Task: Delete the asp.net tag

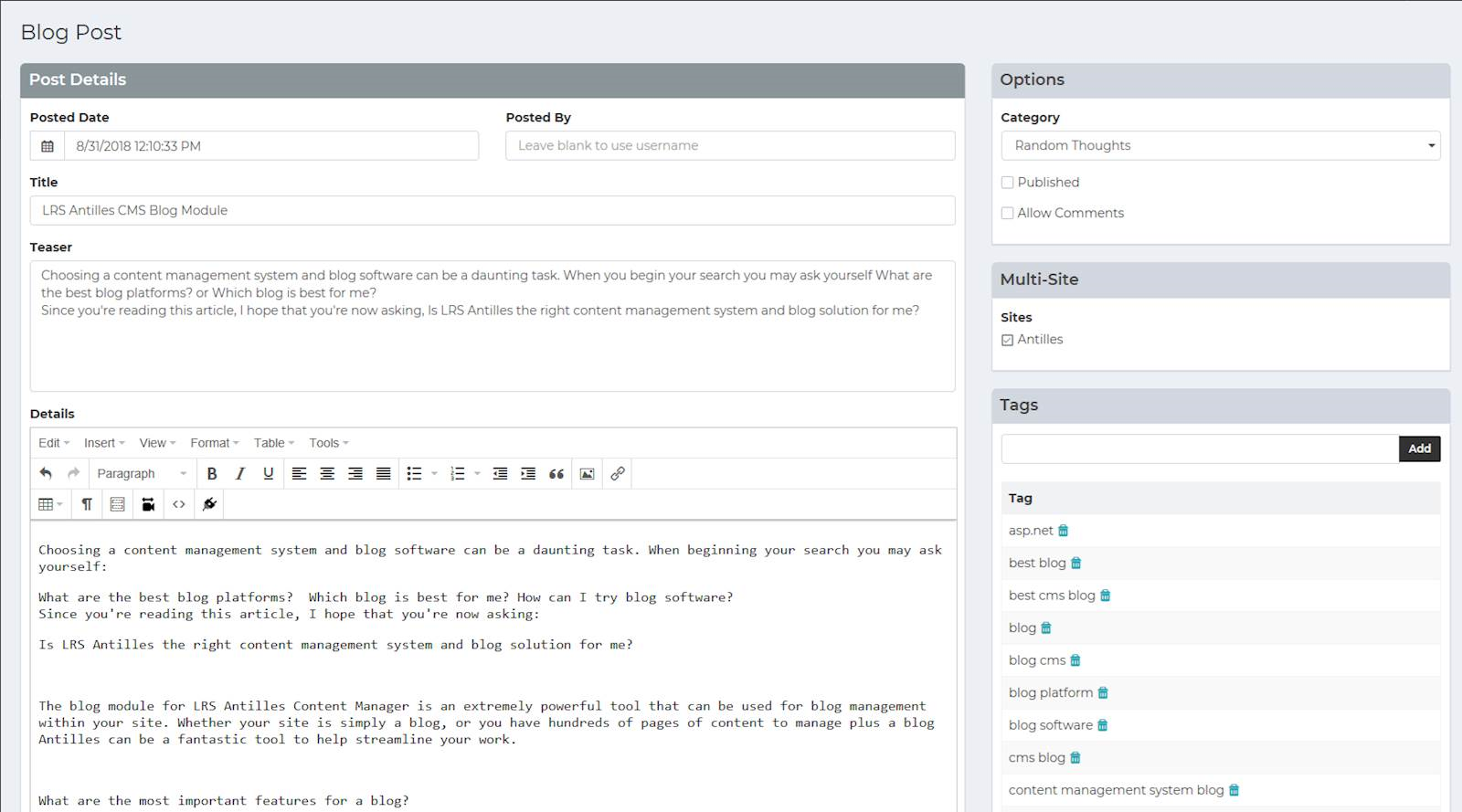Action: (1064, 531)
